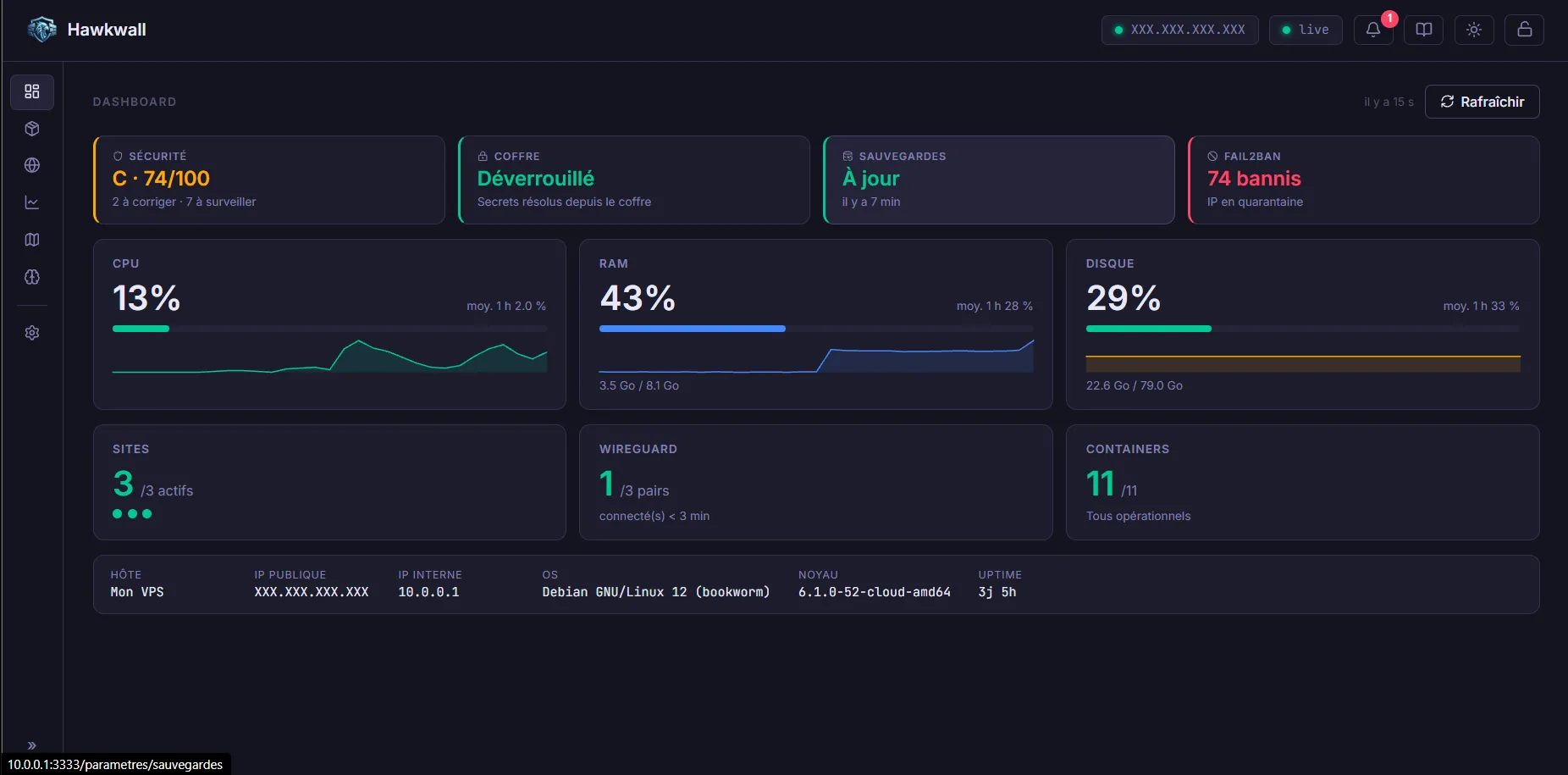Image resolution: width=1568 pixels, height=775 pixels.
Task: Click '3.5 Go / 8.1 Go' RAM text
Action: 639,385
